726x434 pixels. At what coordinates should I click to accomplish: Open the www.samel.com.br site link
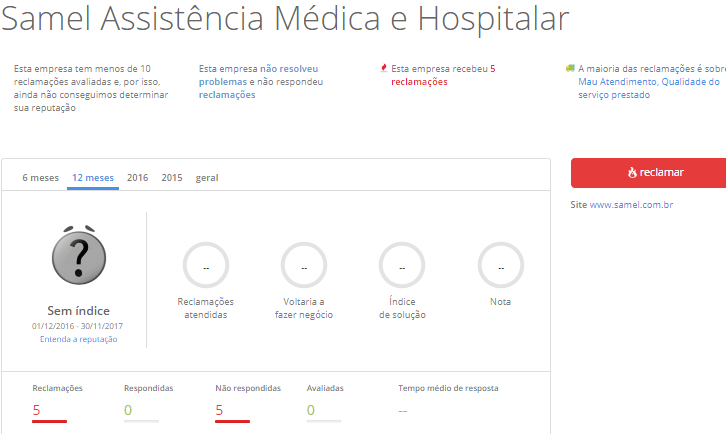point(631,205)
